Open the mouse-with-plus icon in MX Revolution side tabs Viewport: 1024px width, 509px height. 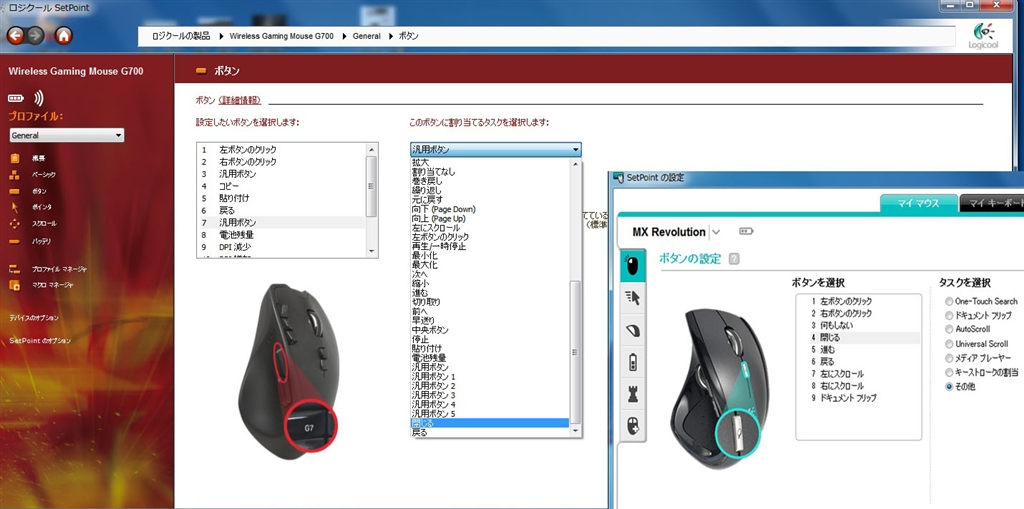[x=632, y=427]
